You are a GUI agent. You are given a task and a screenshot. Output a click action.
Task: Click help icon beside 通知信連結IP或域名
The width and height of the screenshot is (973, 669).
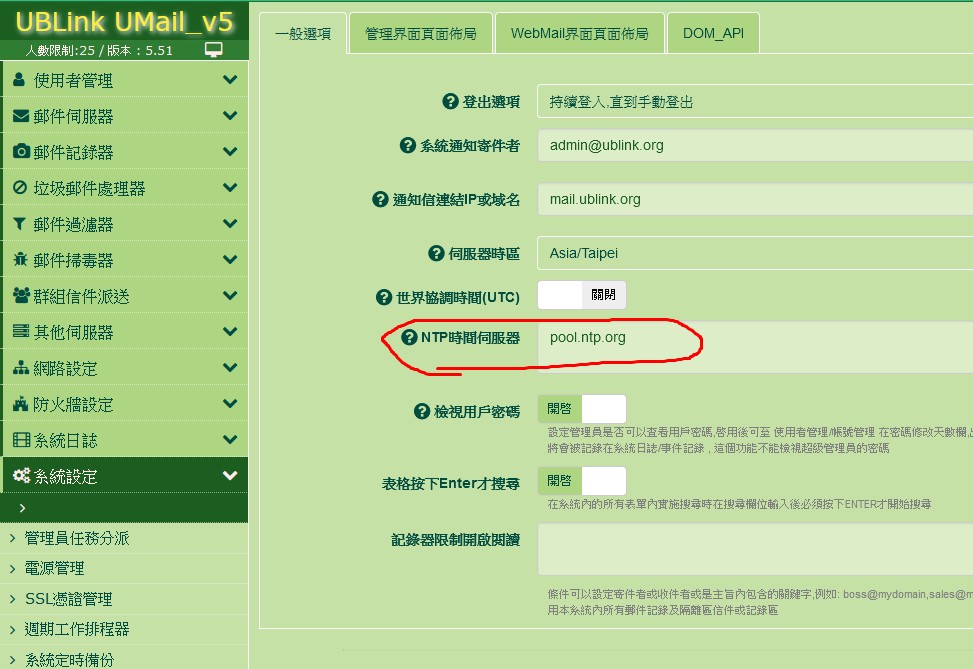[x=380, y=200]
